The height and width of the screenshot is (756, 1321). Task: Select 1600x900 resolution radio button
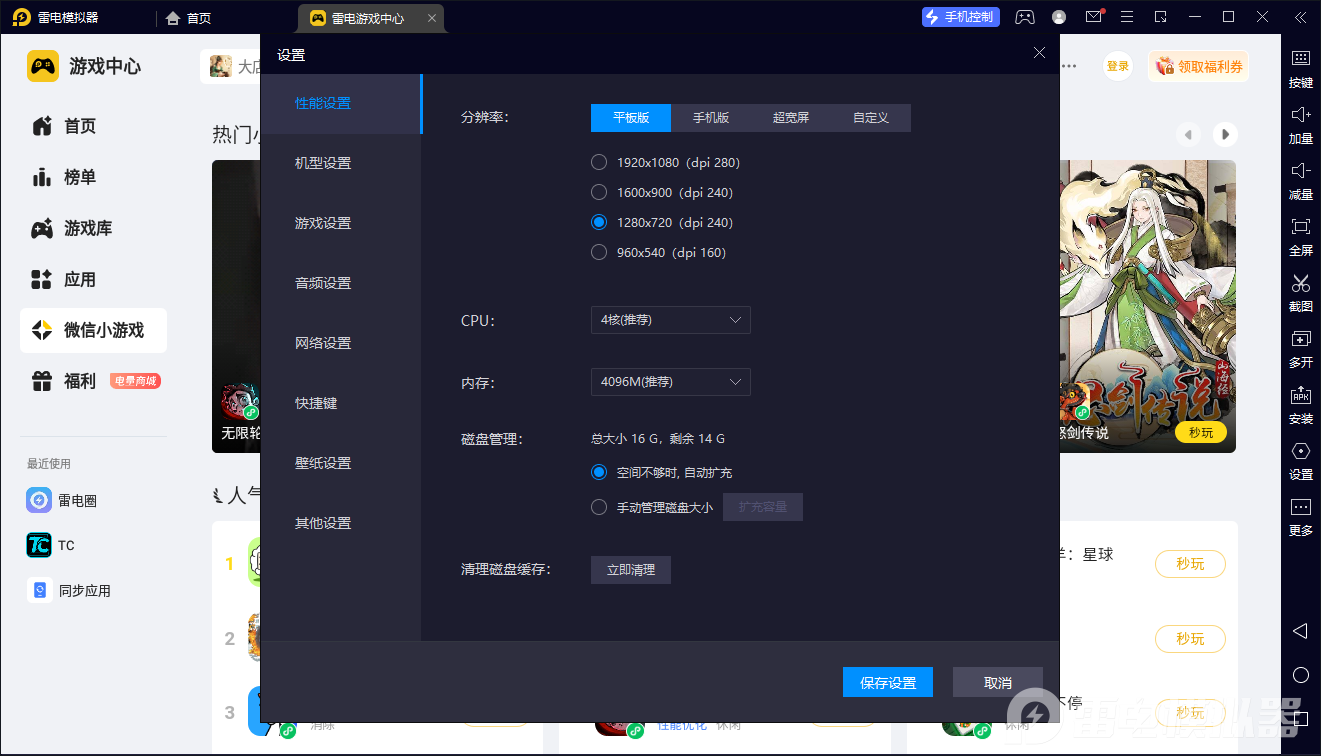pyautogui.click(x=599, y=192)
